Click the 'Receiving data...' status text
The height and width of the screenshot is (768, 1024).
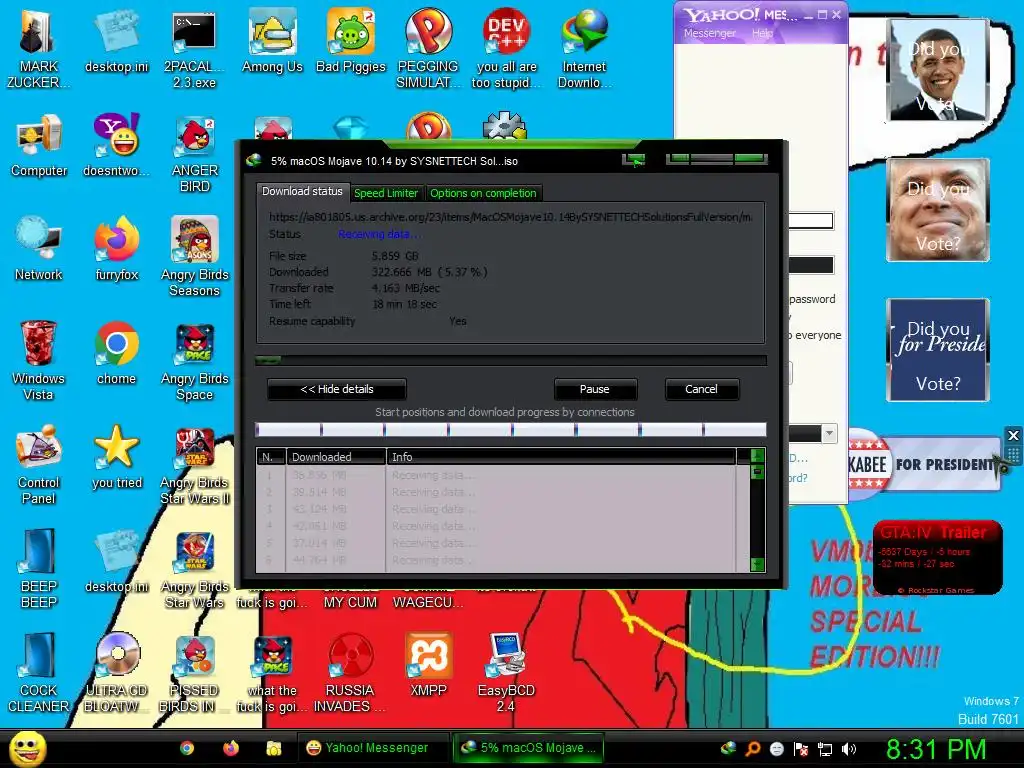[380, 234]
